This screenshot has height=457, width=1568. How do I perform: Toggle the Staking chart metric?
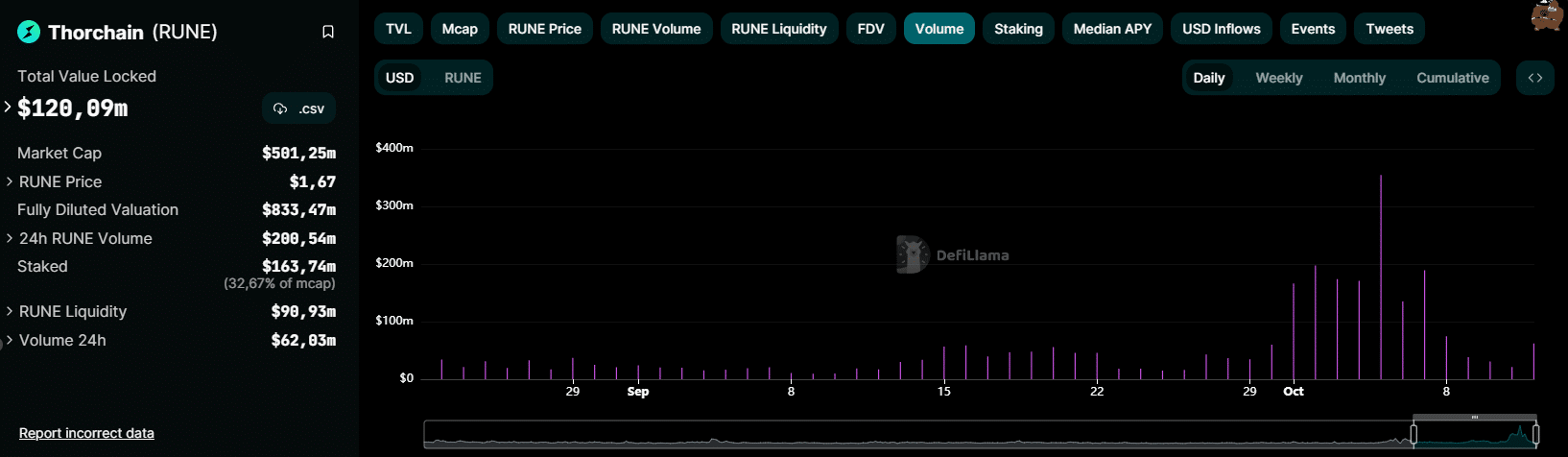point(1019,29)
